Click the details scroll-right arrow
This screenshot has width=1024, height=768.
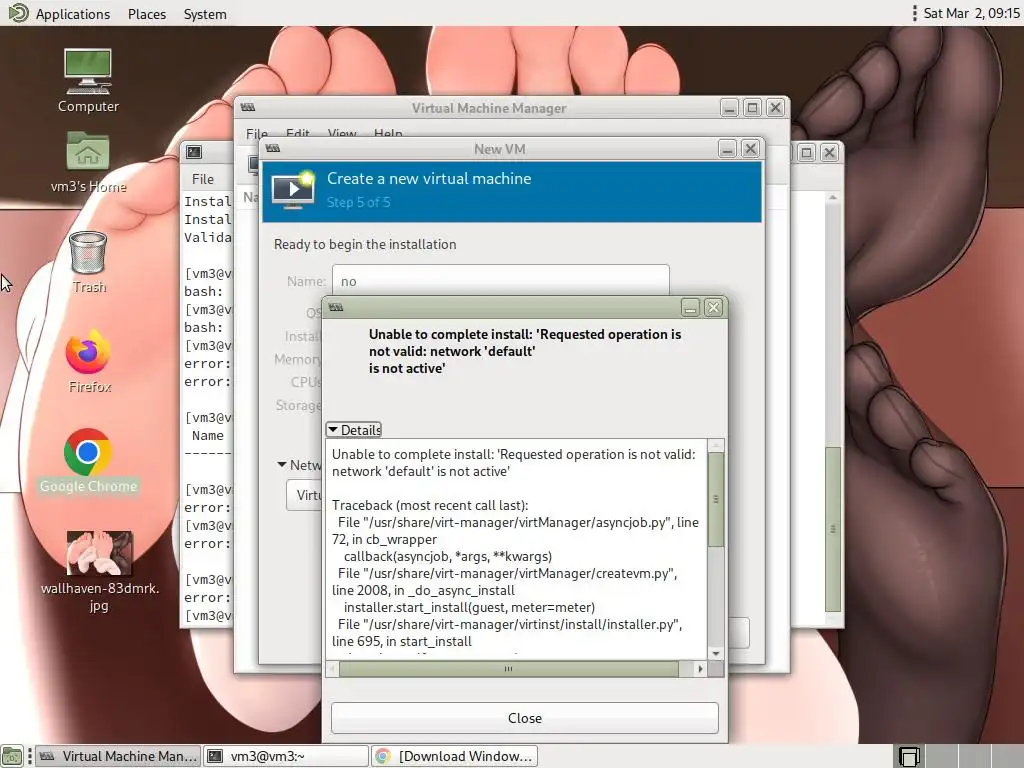tap(700, 669)
